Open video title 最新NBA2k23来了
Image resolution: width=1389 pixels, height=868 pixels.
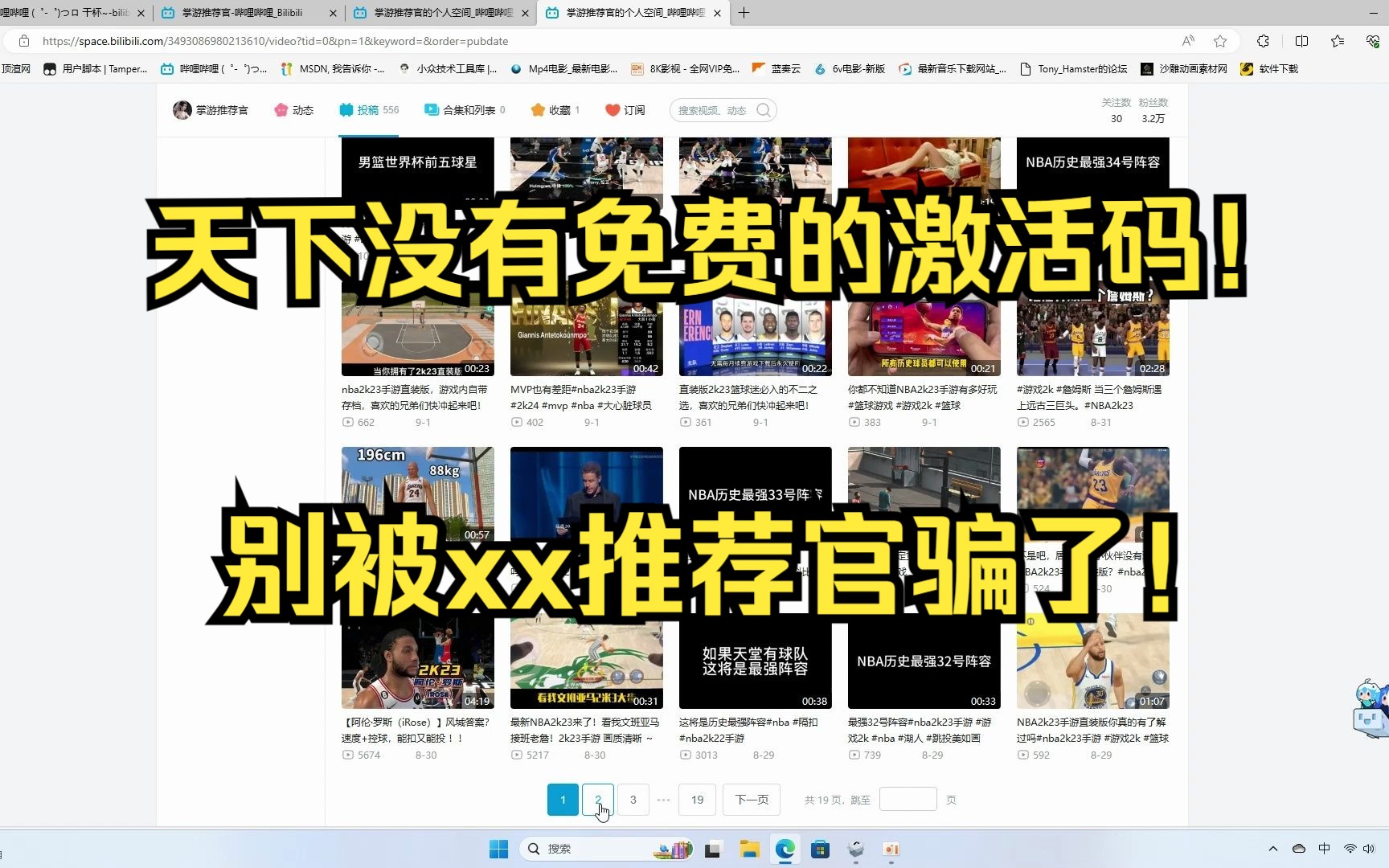point(585,730)
